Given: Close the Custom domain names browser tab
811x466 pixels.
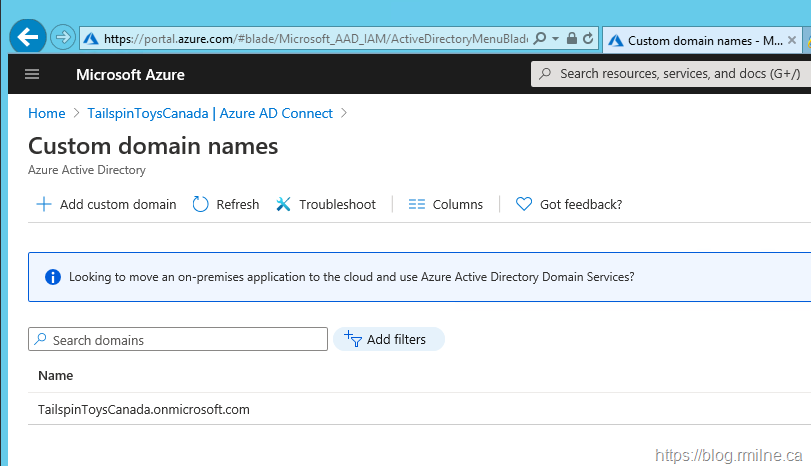Looking at the screenshot, I should click(793, 41).
